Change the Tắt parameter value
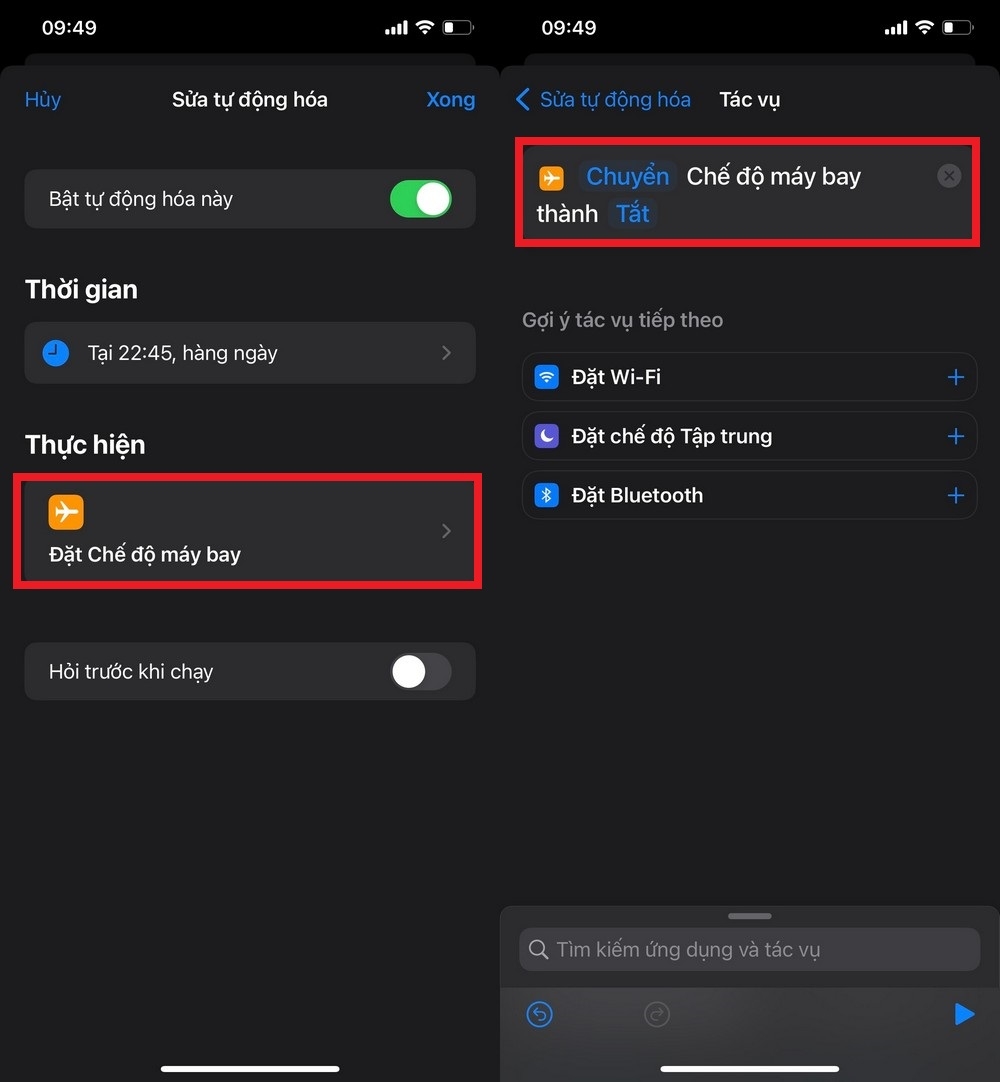Screen dimensions: 1000x1082 [632, 213]
